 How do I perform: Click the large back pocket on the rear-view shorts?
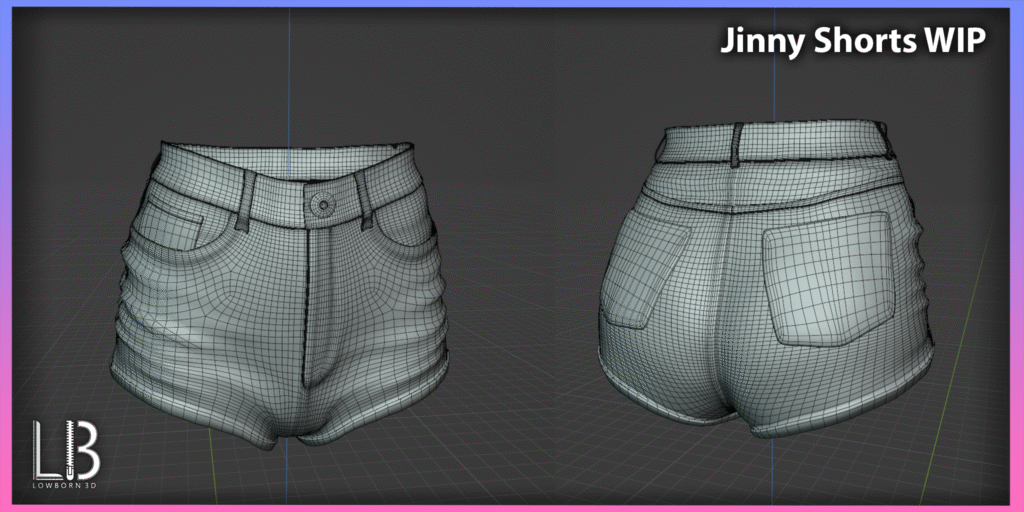click(829, 279)
